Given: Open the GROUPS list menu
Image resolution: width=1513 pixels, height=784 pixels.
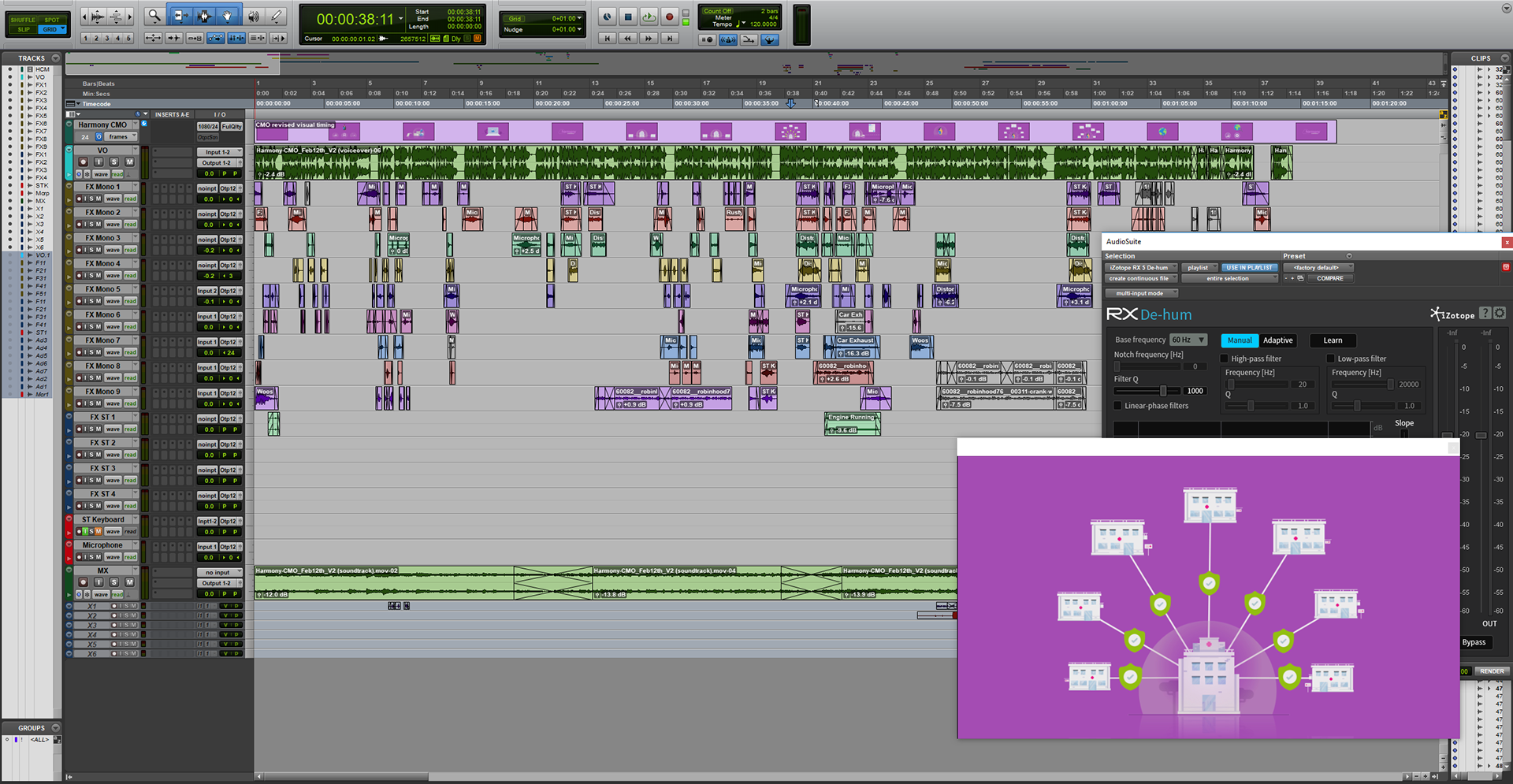Looking at the screenshot, I should coord(55,728).
